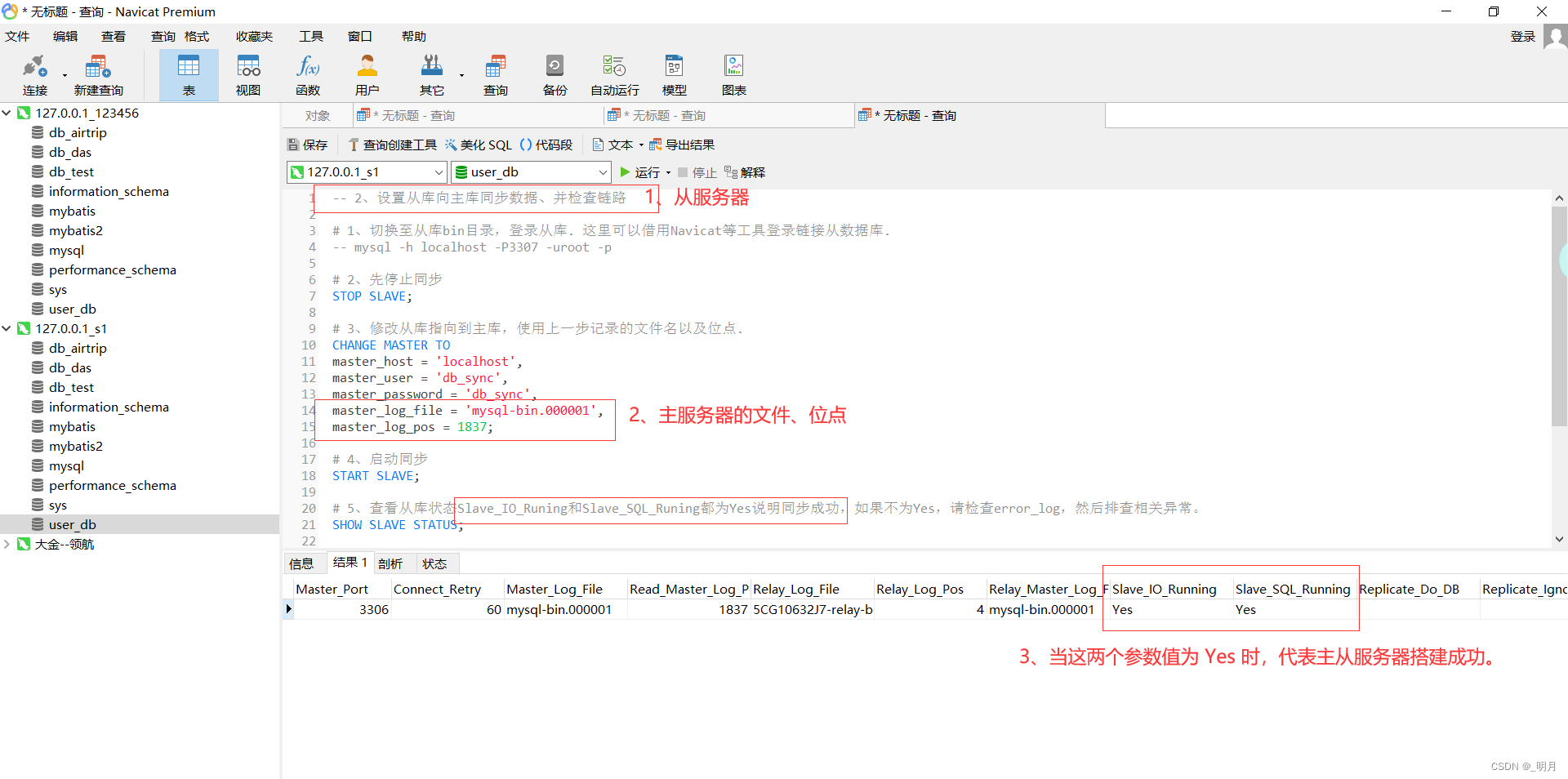Click the 文本 text mode button
This screenshot has height=779, width=1568.
613,145
